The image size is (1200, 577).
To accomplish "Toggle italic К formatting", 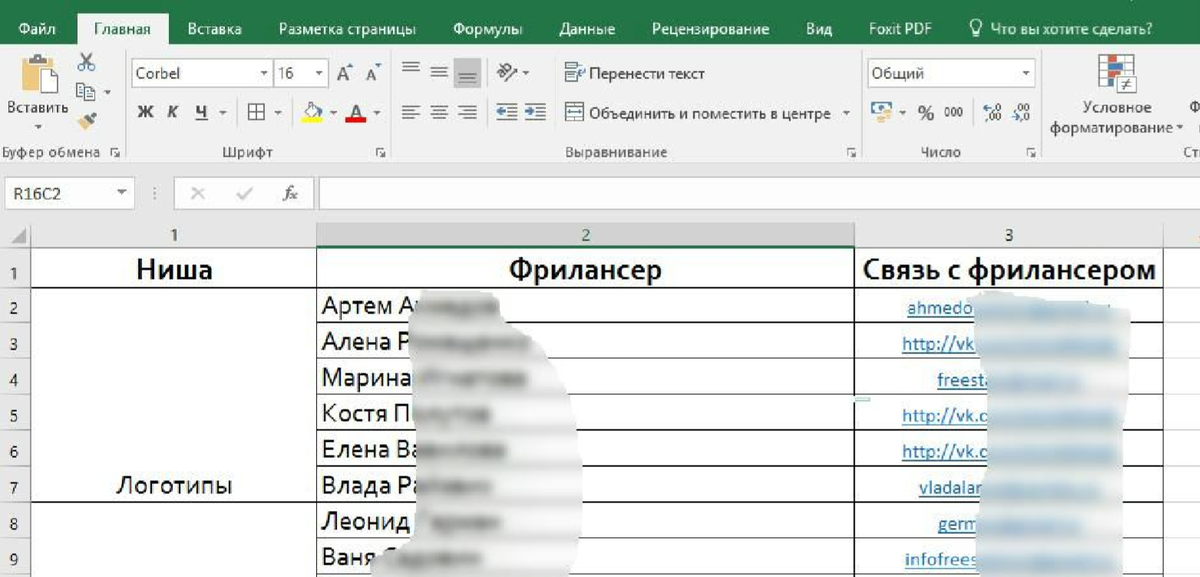I will [x=173, y=113].
